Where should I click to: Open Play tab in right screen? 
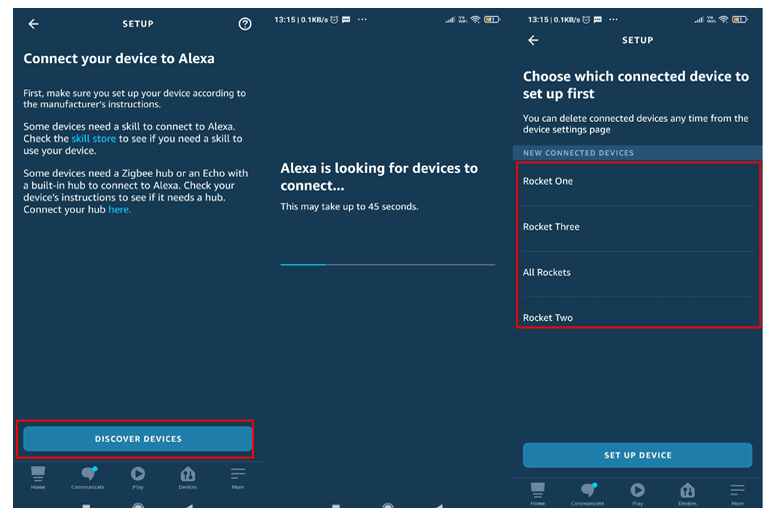point(638,494)
